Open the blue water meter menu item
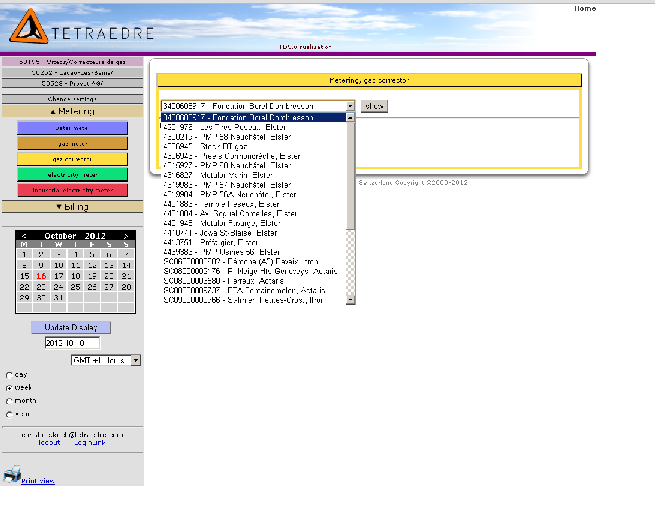This screenshot has height=520, width=655. tap(71, 128)
